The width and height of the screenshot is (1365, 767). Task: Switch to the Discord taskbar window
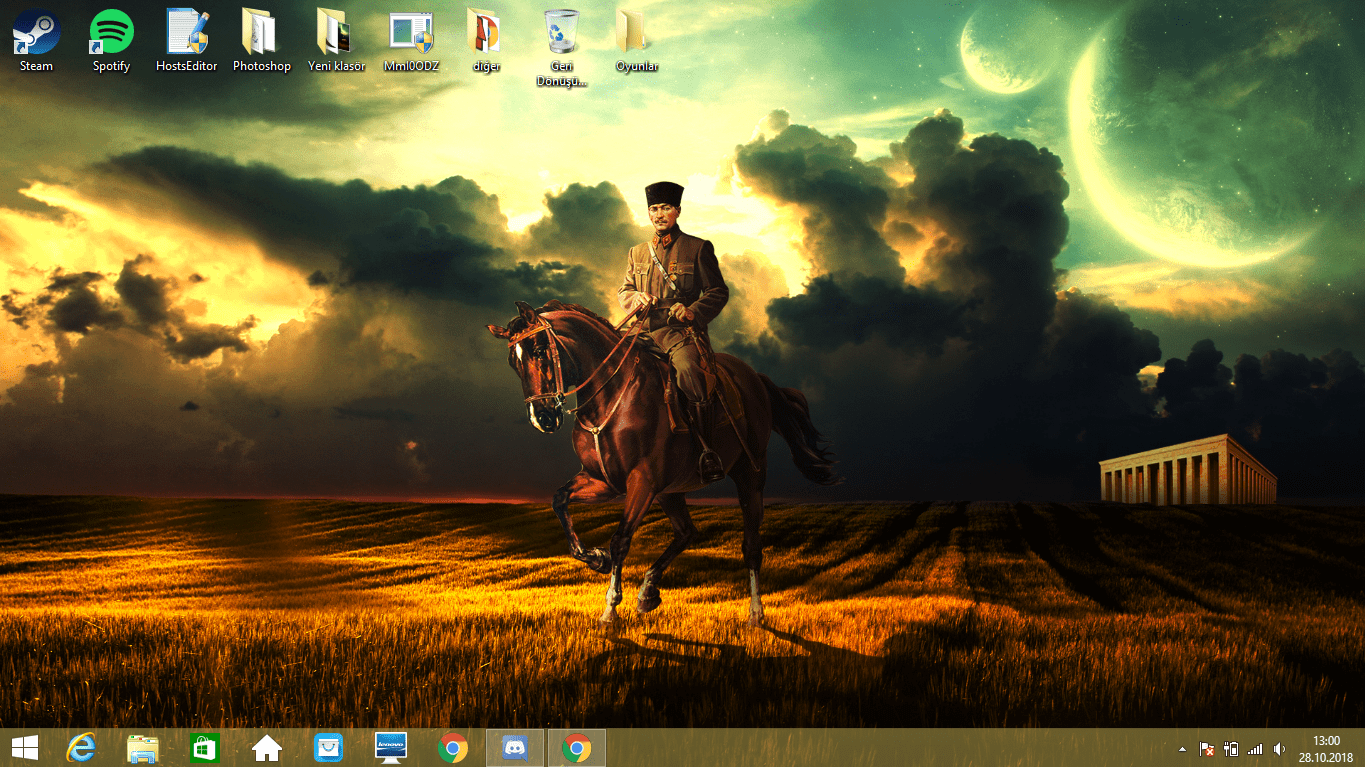pyautogui.click(x=515, y=748)
